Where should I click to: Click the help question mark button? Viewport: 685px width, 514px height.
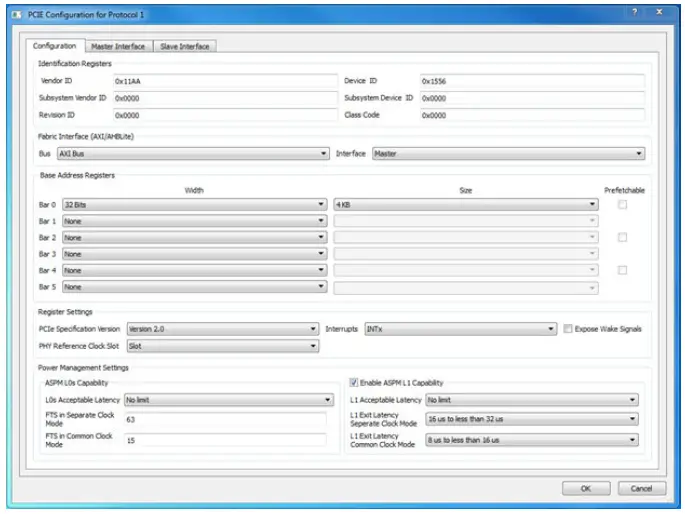click(635, 12)
